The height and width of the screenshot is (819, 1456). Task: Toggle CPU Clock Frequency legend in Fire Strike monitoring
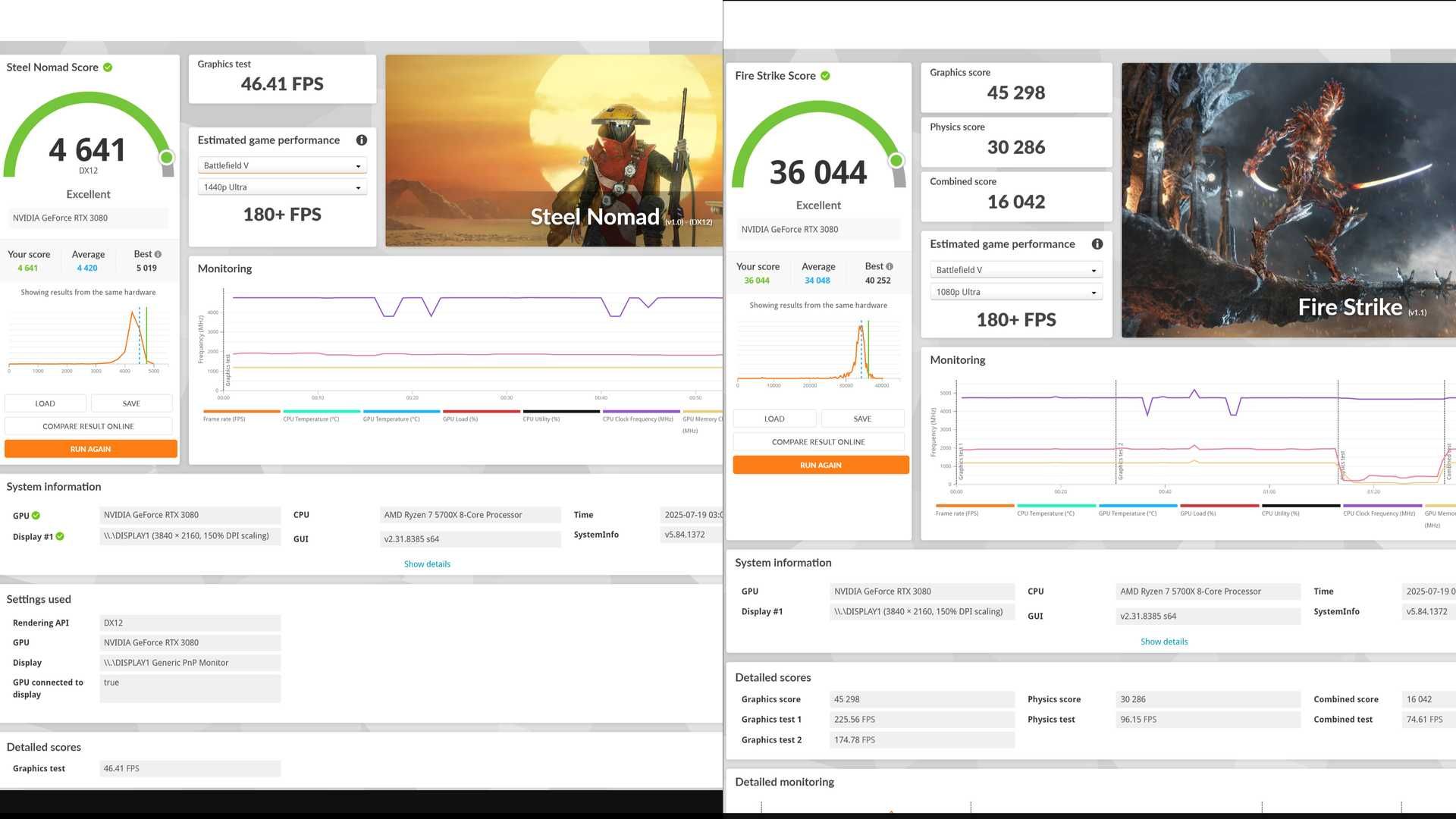point(1382,510)
